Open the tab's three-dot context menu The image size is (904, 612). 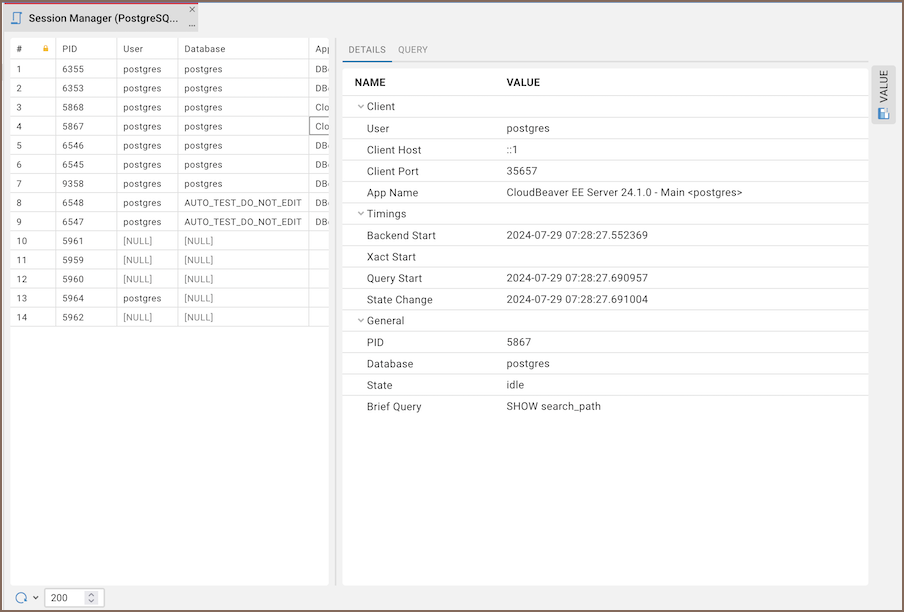(x=192, y=25)
